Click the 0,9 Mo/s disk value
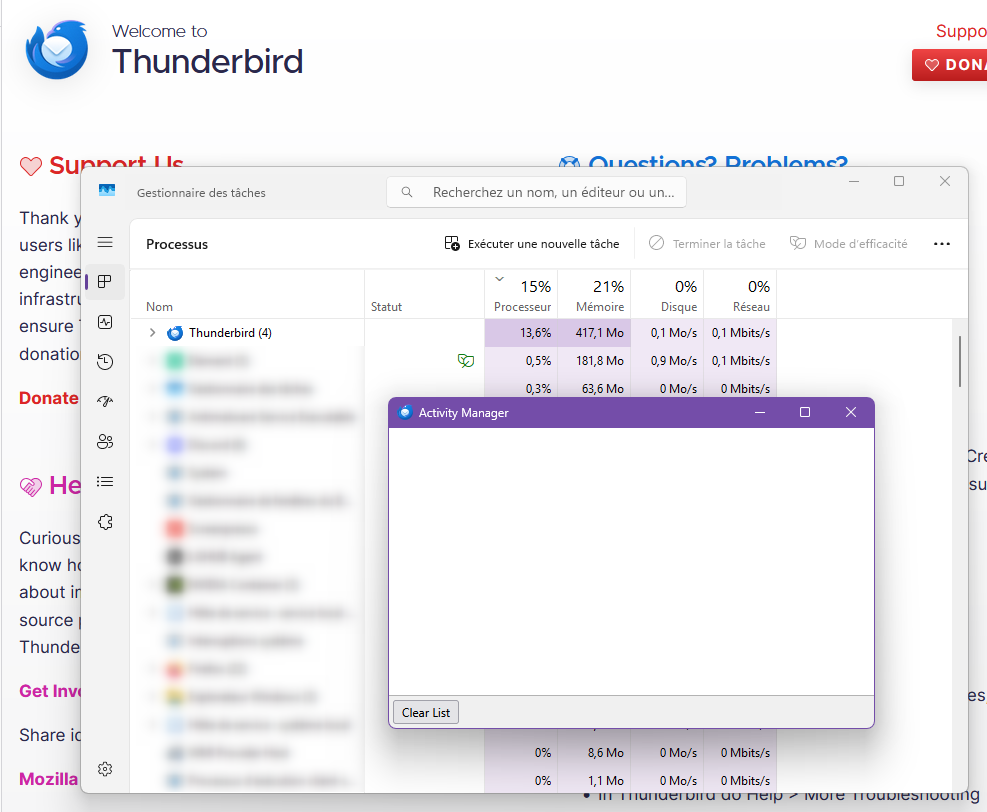The width and height of the screenshot is (987, 812). coord(674,361)
